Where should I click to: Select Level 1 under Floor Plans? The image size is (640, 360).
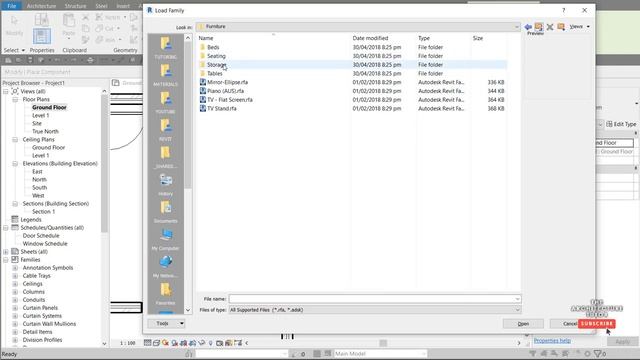point(40,116)
